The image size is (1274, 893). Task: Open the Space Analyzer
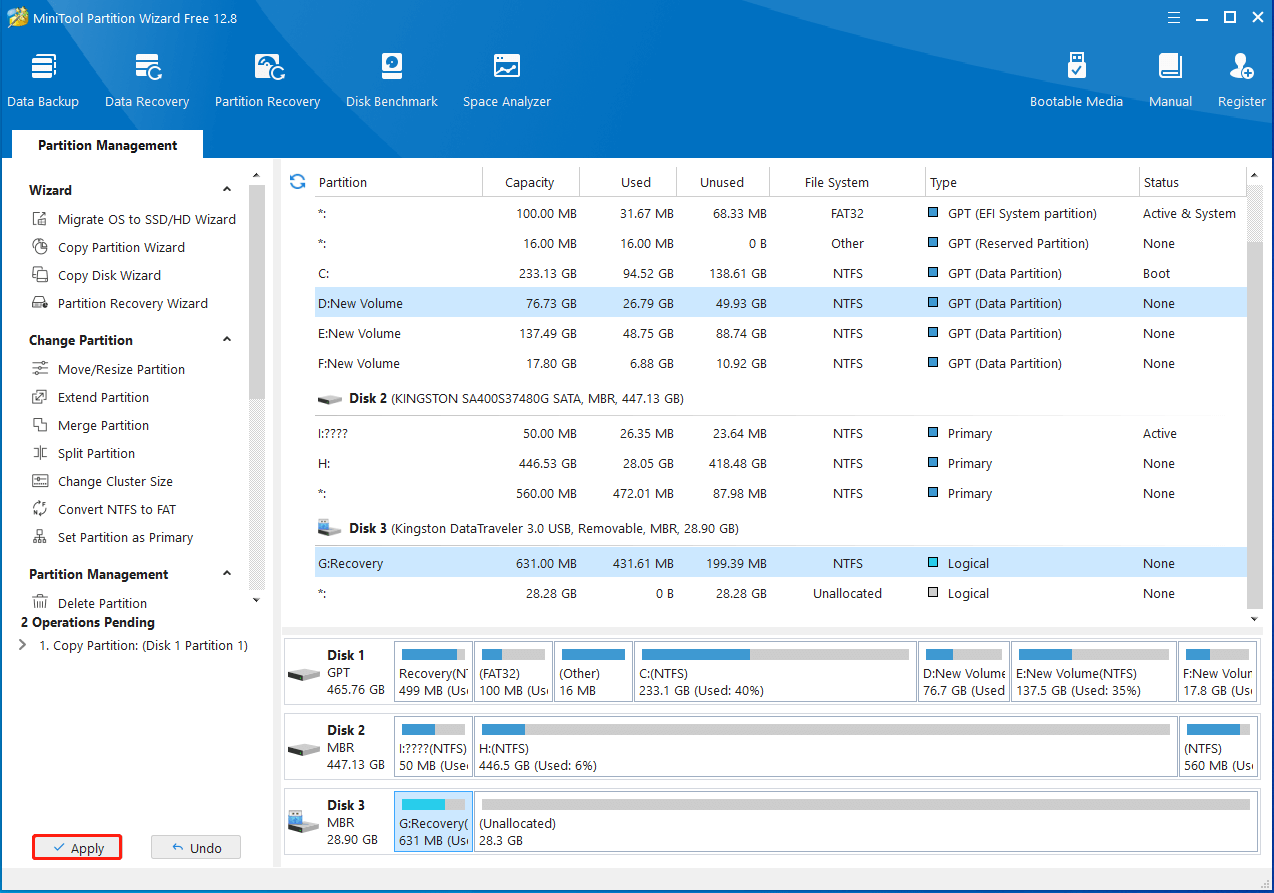coord(507,80)
